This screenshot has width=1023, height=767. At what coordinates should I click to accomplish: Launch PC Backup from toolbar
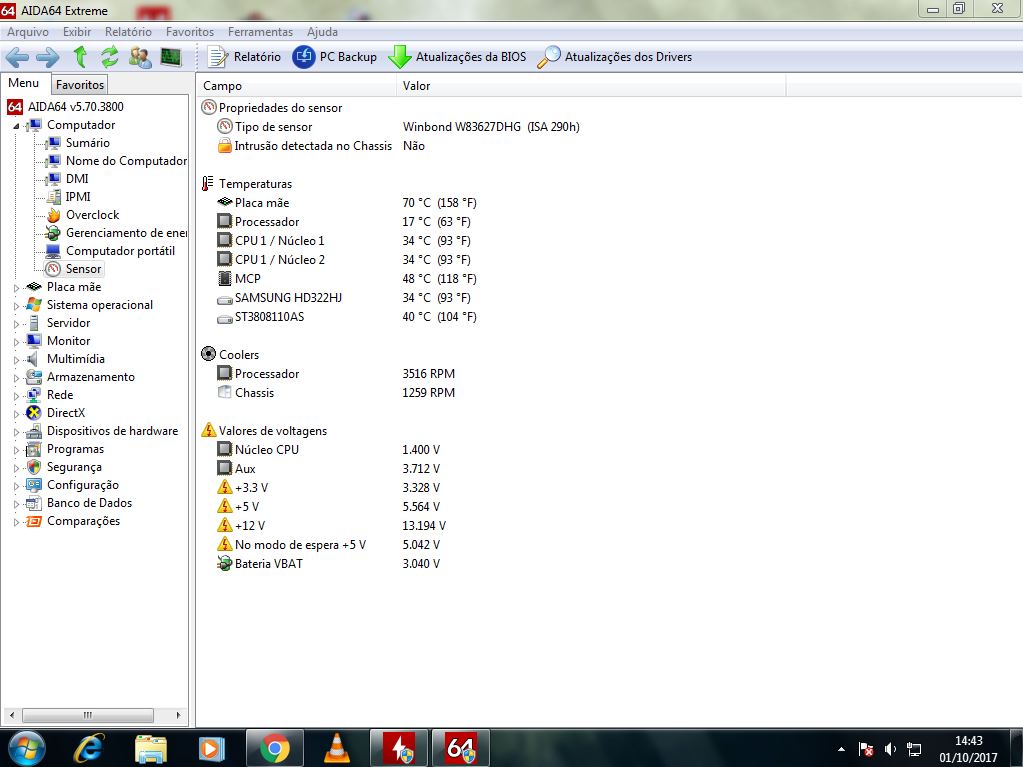335,57
